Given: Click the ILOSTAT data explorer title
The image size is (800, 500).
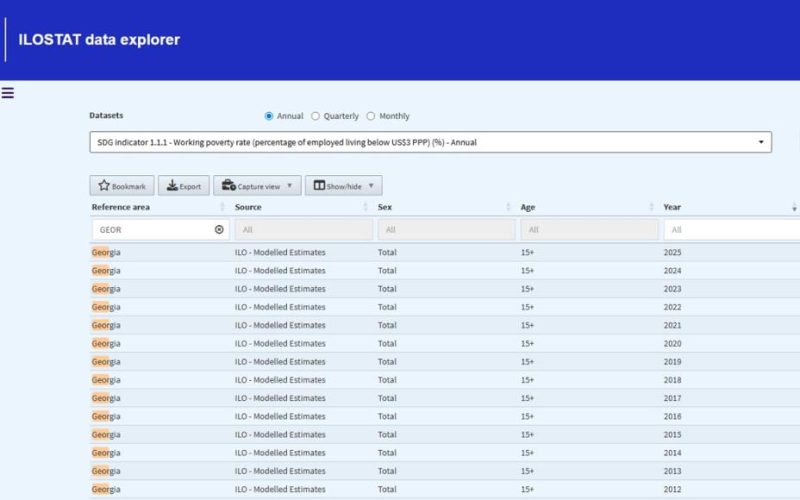Looking at the screenshot, I should [99, 40].
